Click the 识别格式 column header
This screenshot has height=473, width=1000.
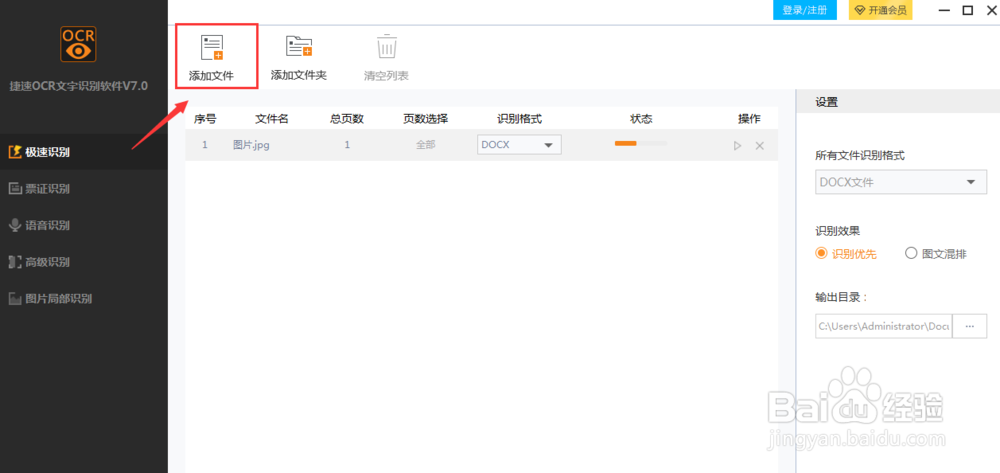[519, 119]
